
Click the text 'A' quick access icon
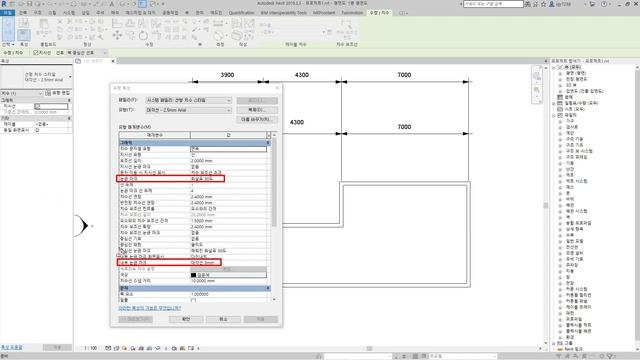click(111, 4)
